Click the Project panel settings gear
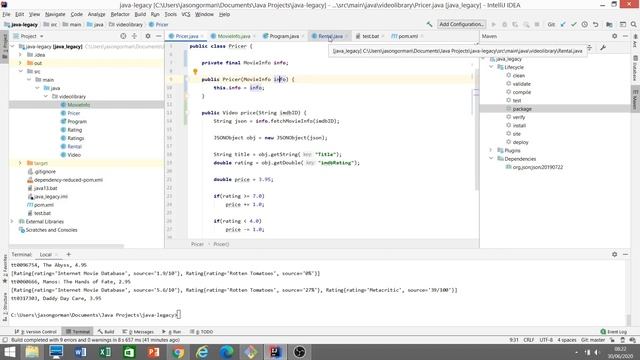 [148, 36]
